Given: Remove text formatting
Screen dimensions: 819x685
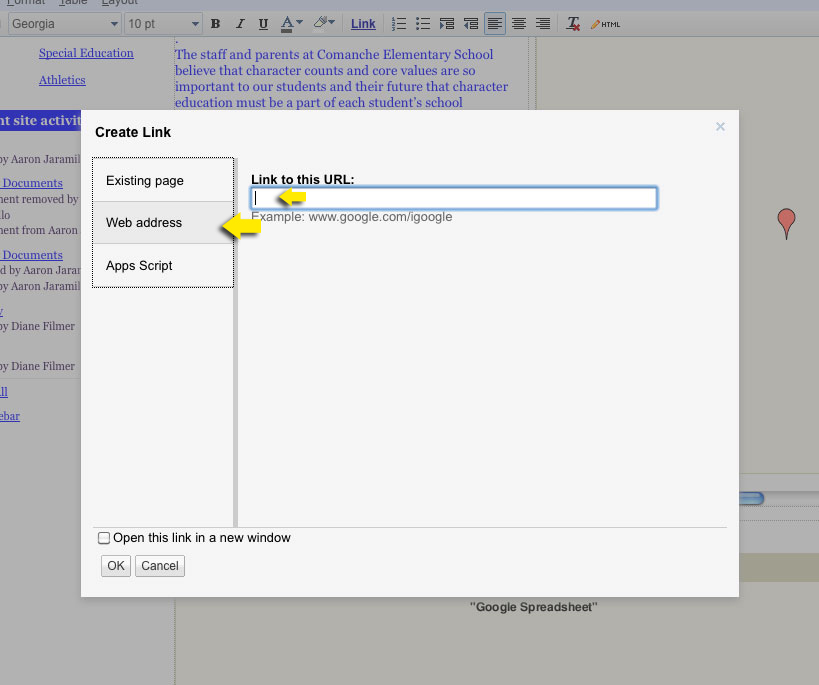Looking at the screenshot, I should [x=573, y=24].
